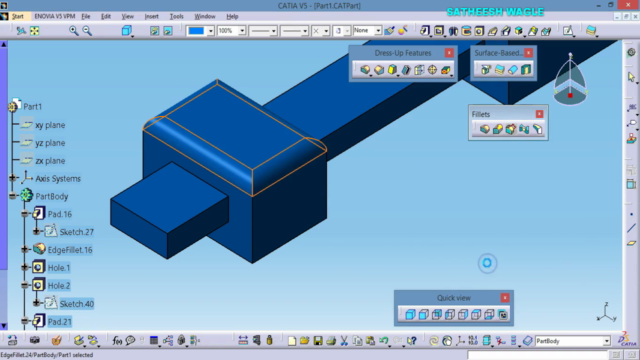Click Variable Radius Fillet in Fillets toolbar
Image resolution: width=640 pixels, height=360 pixels.
498,129
